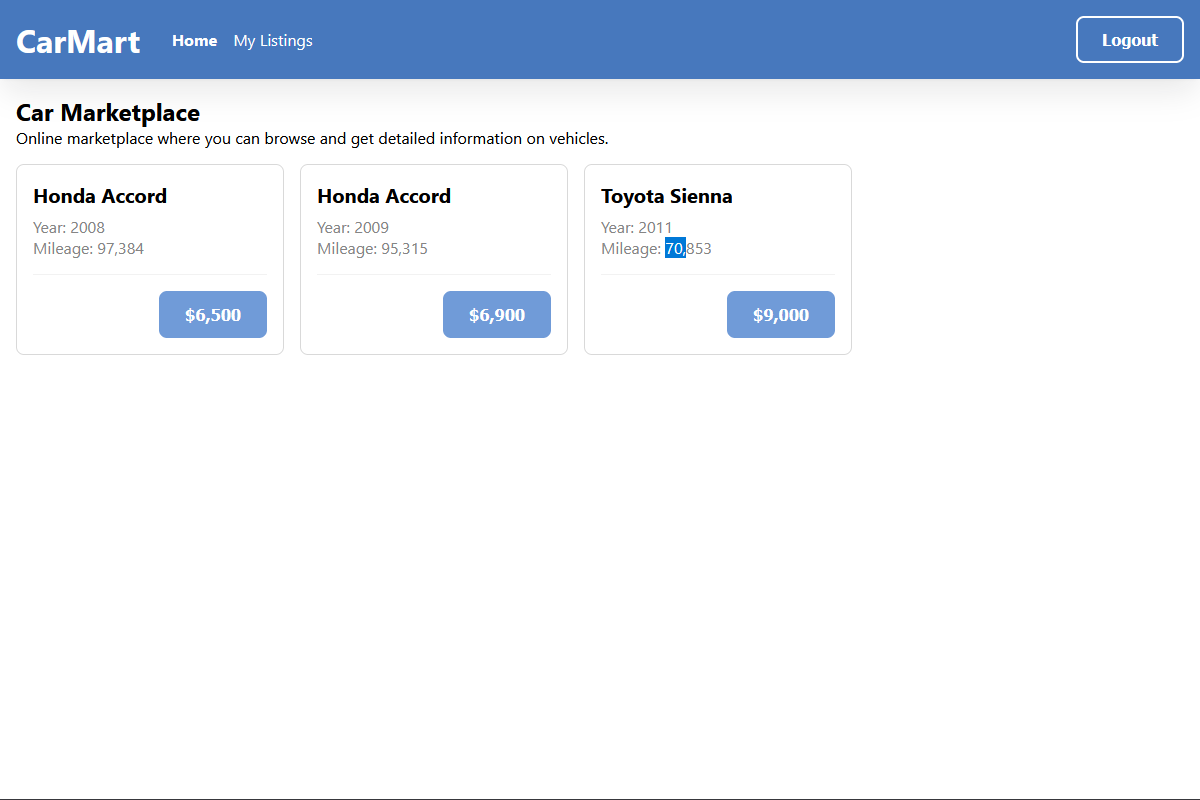This screenshot has height=800, width=1200.
Task: Click the $6,500 price button for the 2008 Accord
Action: pos(212,314)
